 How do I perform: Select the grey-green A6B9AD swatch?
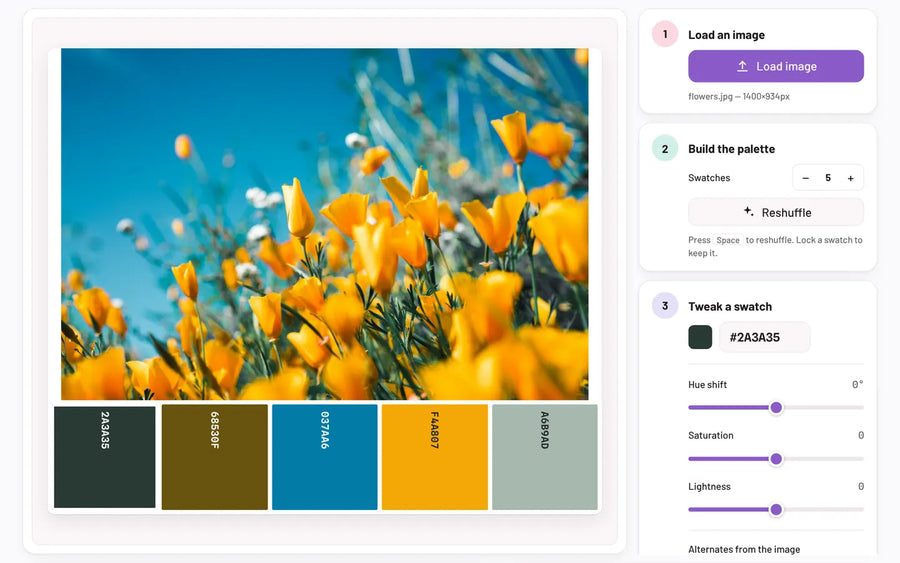pyautogui.click(x=545, y=457)
